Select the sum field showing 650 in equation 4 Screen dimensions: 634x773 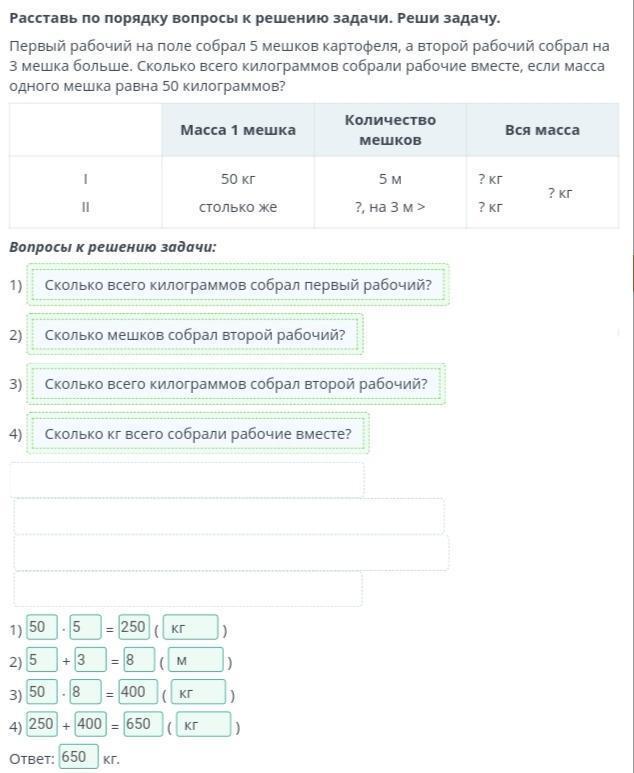(143, 724)
